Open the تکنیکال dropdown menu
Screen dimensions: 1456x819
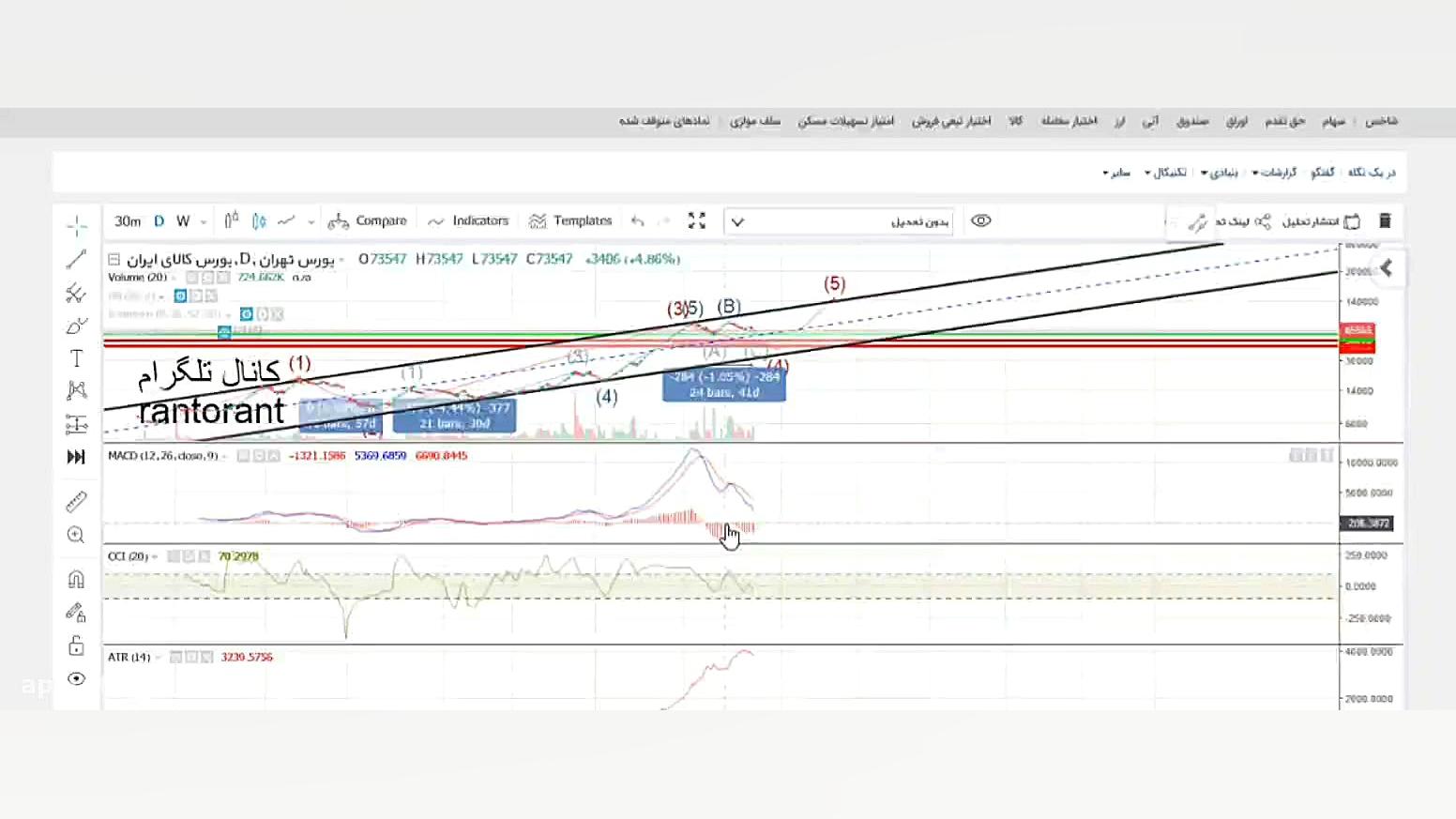point(1165,173)
